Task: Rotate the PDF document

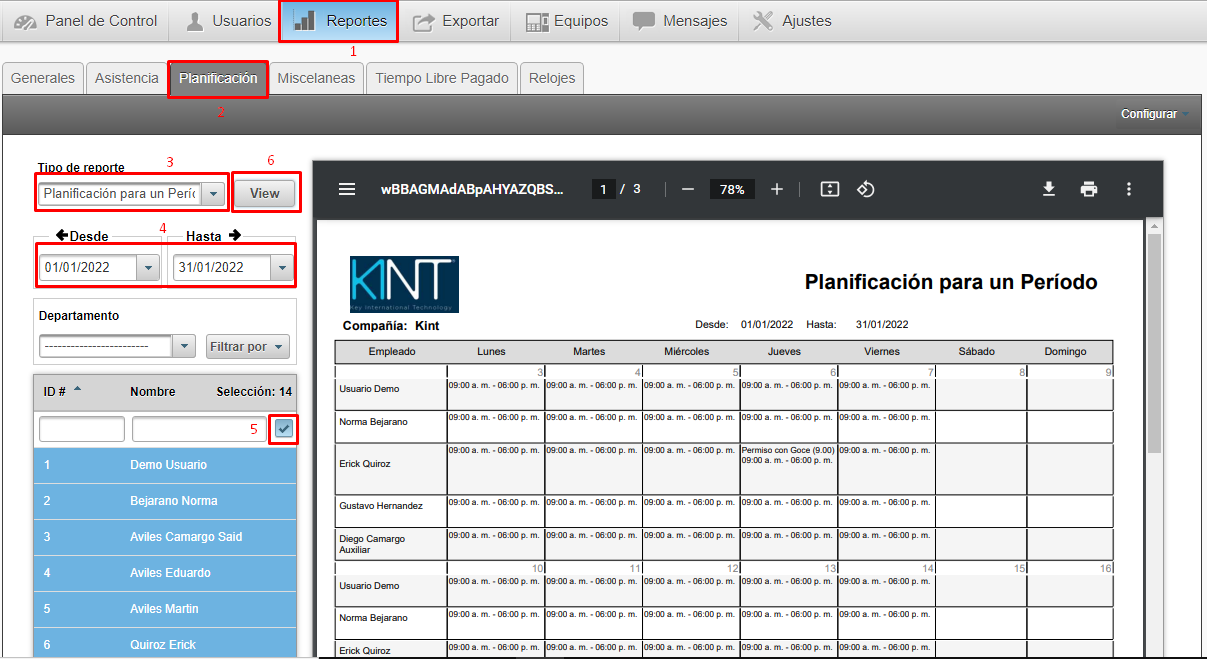Action: (866, 189)
